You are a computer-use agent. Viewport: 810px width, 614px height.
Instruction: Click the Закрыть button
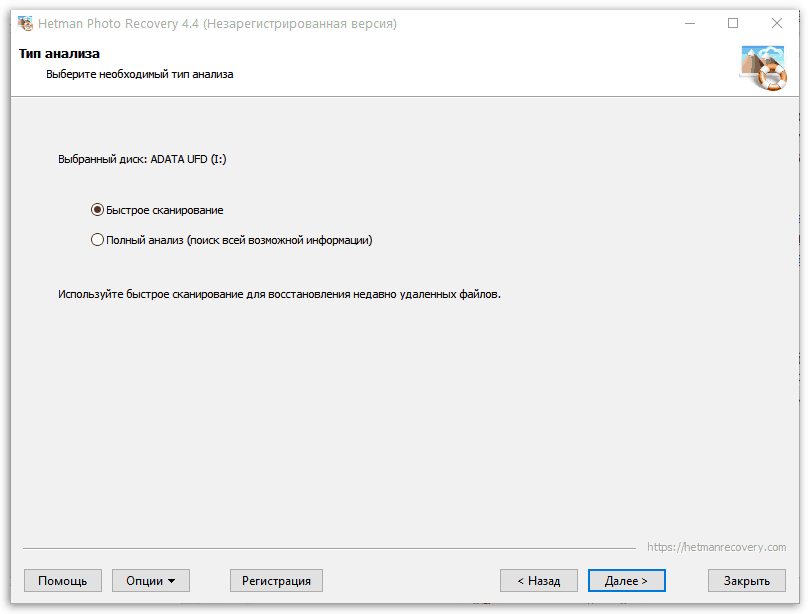746,580
